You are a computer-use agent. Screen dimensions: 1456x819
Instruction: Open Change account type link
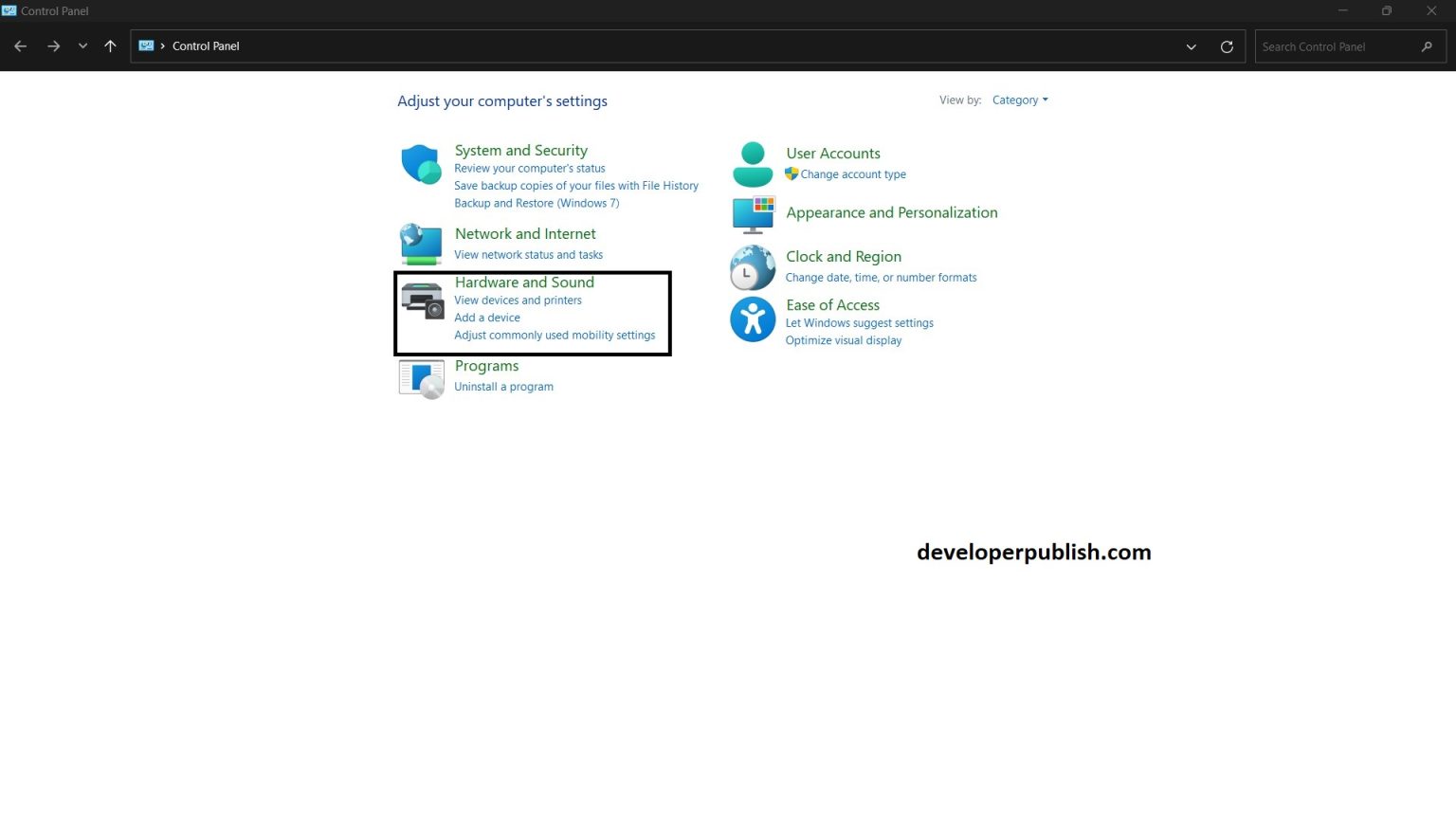point(852,174)
